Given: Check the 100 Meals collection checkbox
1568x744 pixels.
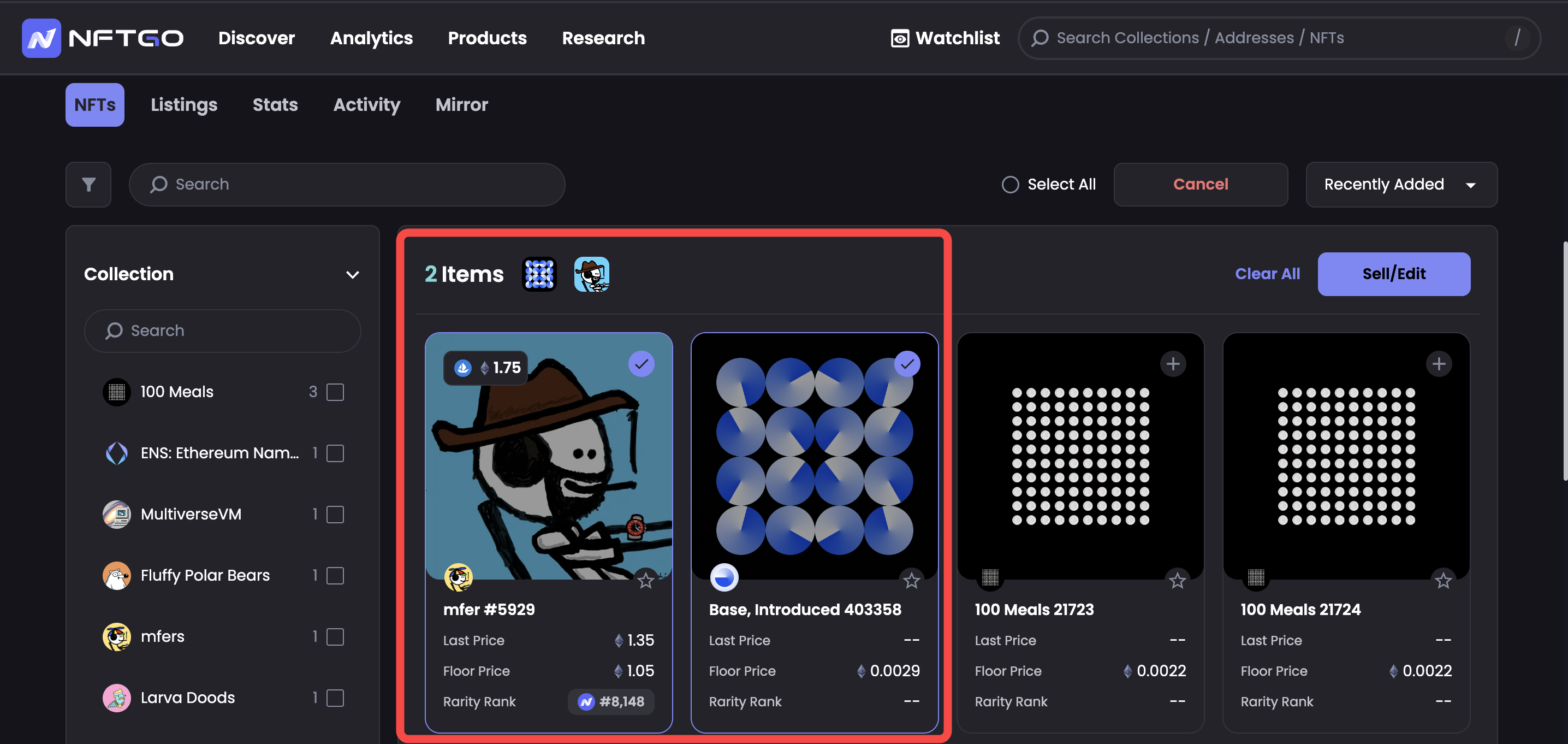Looking at the screenshot, I should 335,392.
